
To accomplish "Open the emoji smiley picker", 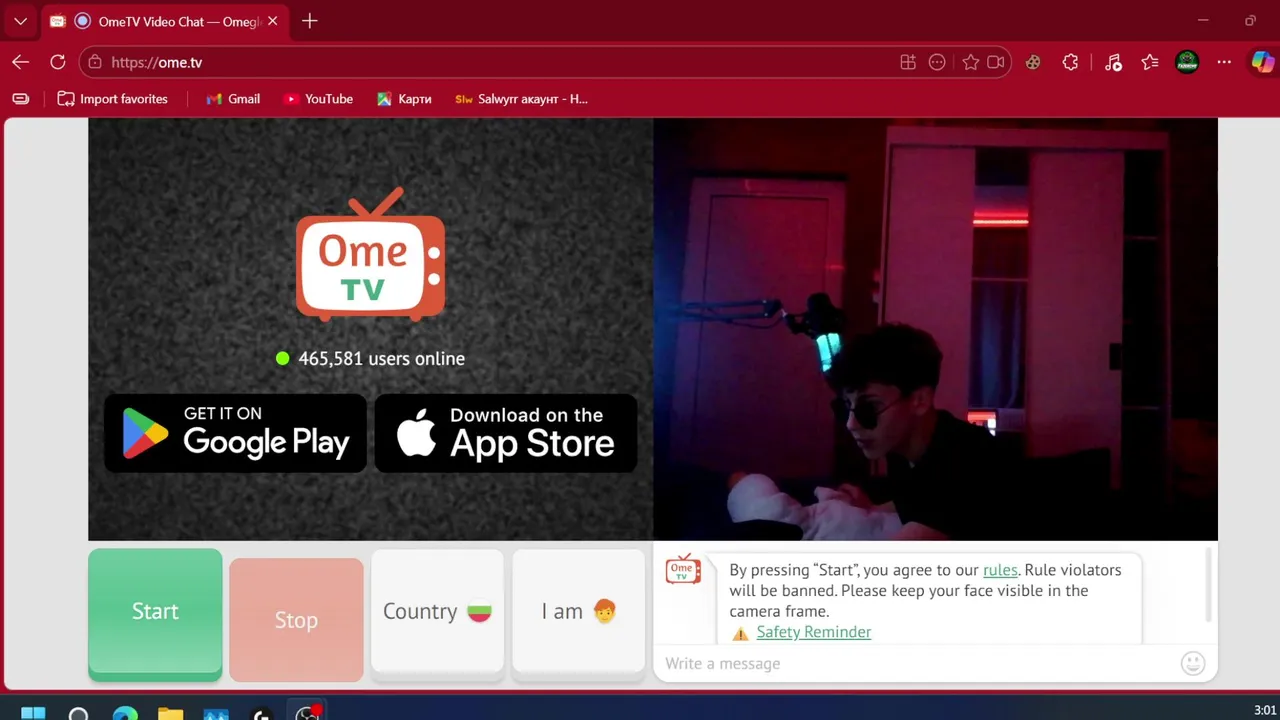I will (x=1193, y=663).
